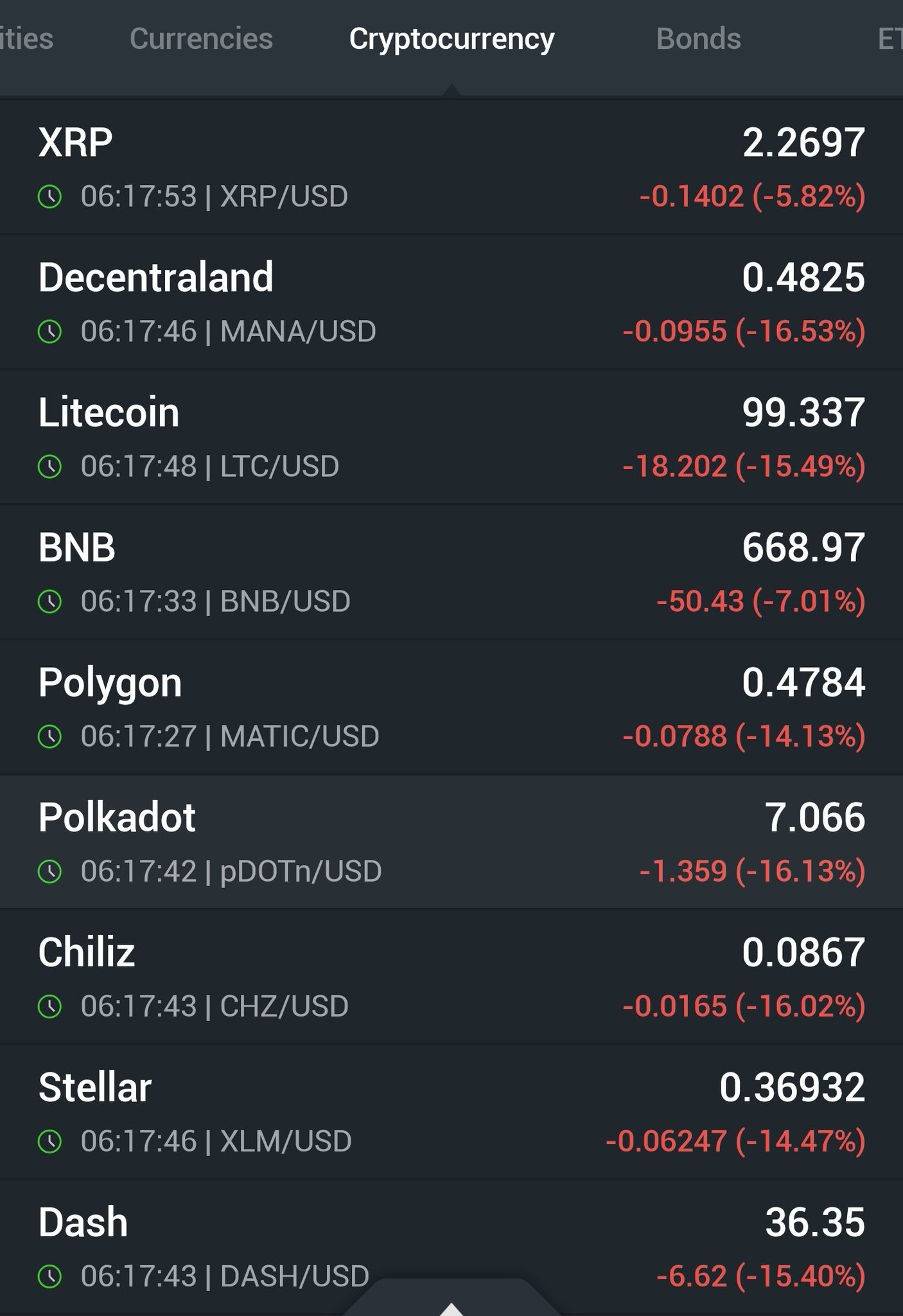The image size is (903, 1316).
Task: Select the Cryptocurrency tab
Action: point(451,40)
